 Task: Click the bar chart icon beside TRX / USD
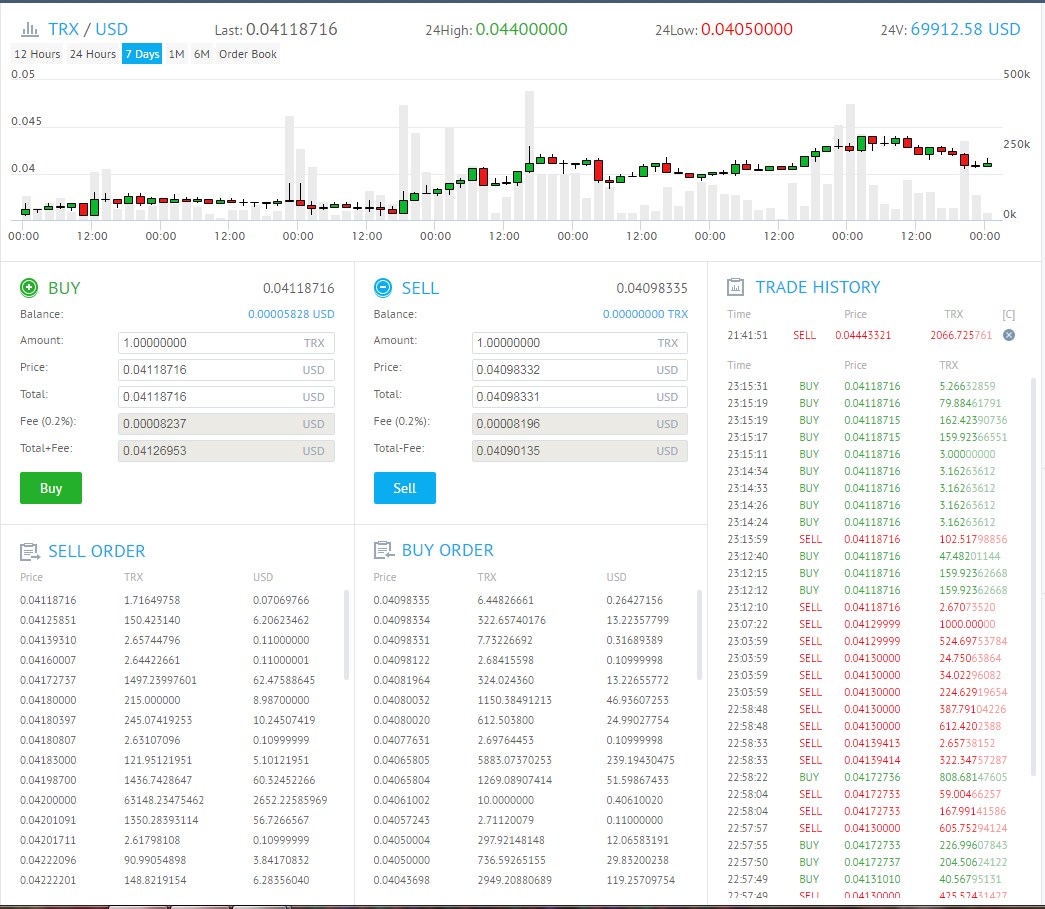29,29
